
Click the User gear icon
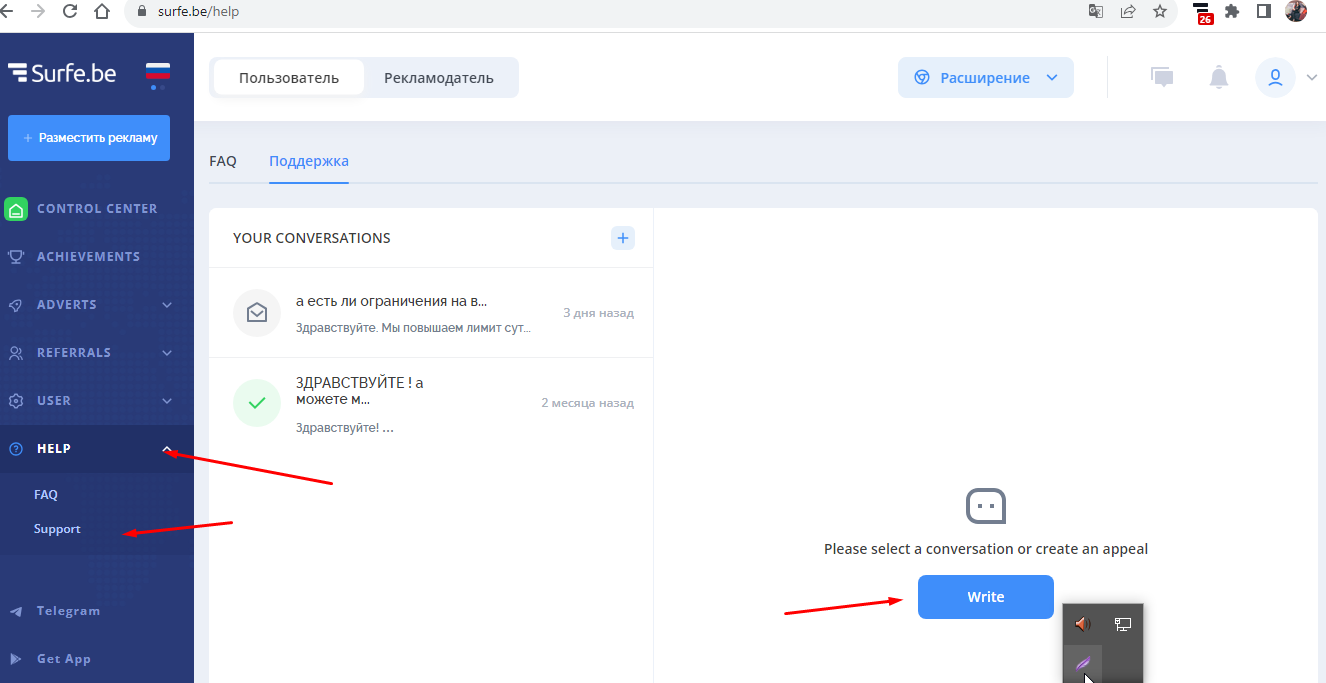(x=16, y=401)
